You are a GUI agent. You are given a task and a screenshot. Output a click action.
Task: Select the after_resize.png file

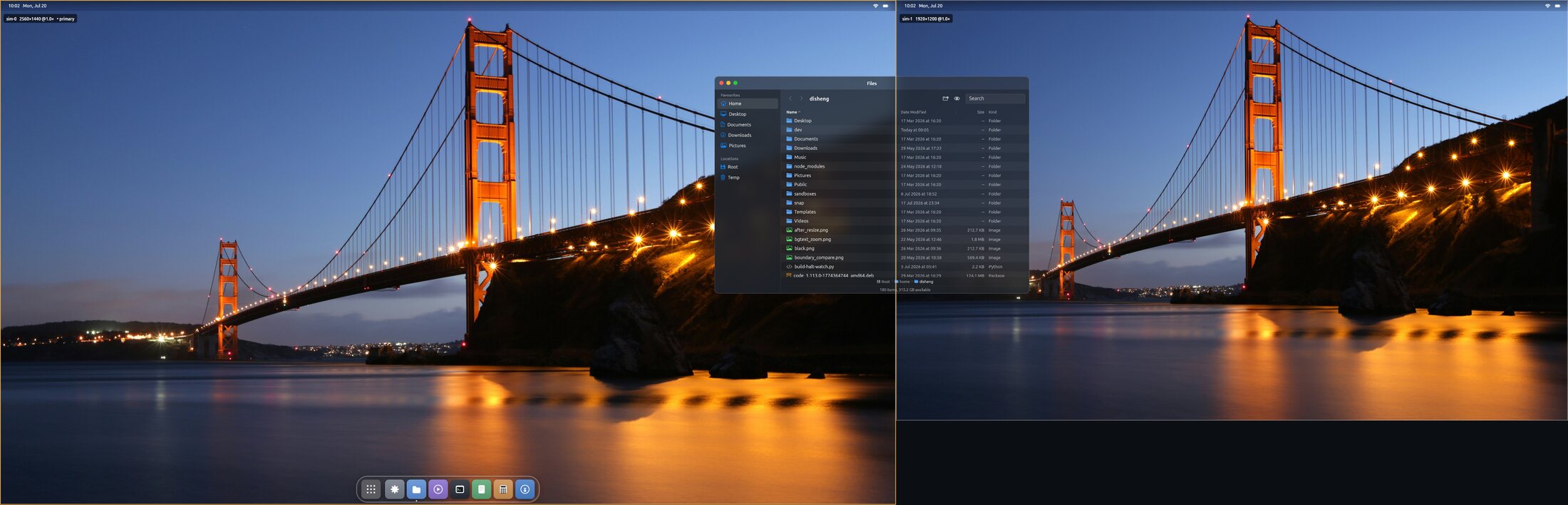(x=905, y=230)
